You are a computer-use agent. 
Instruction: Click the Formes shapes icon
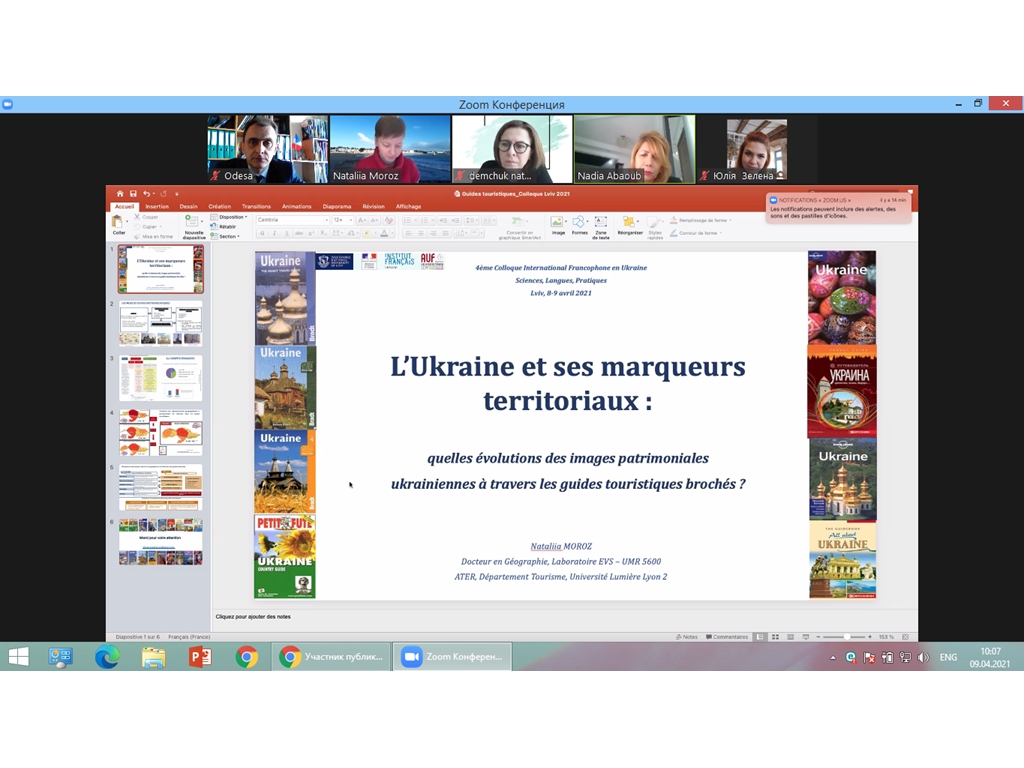pyautogui.click(x=579, y=221)
